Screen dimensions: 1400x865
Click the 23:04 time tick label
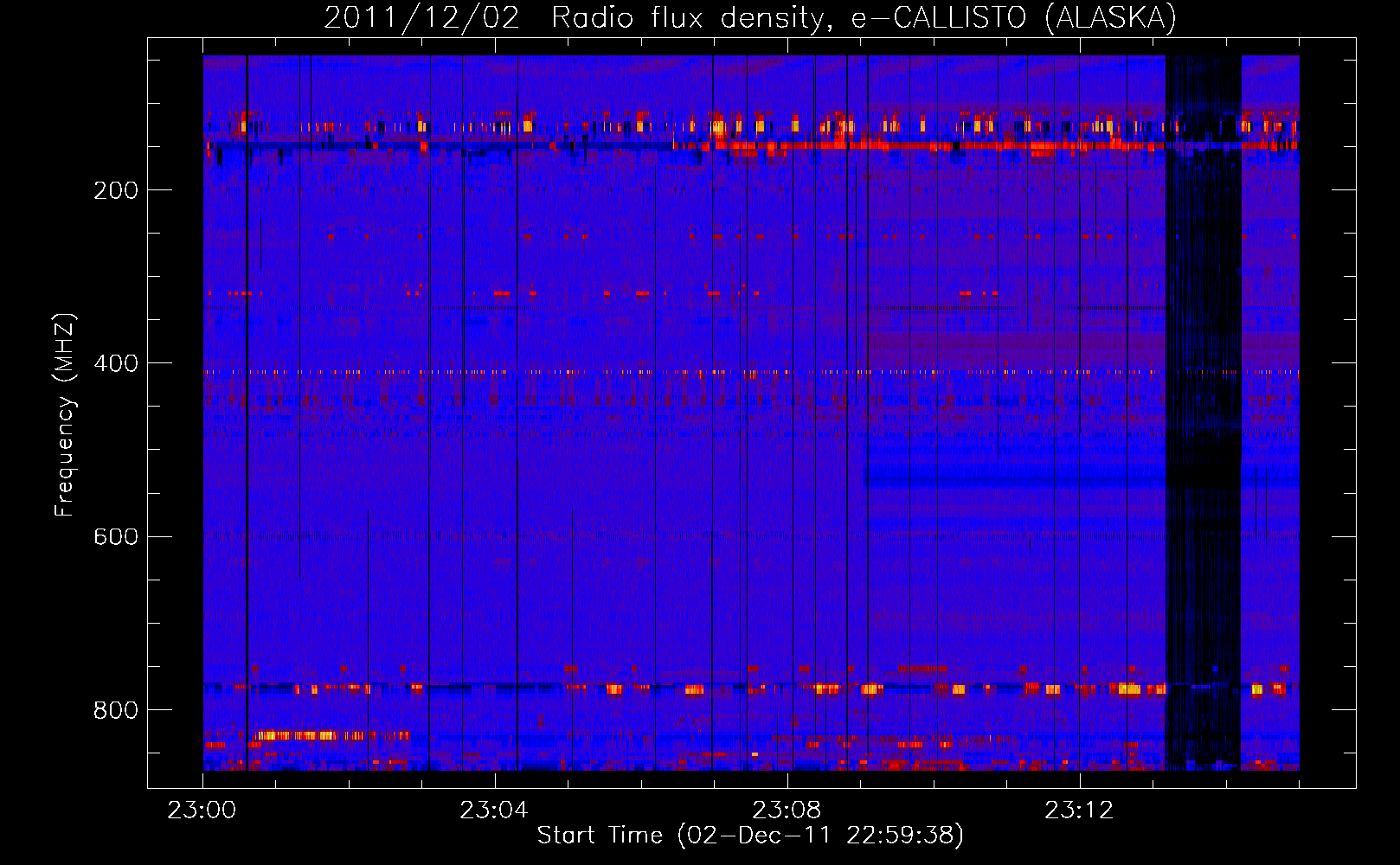click(x=494, y=811)
